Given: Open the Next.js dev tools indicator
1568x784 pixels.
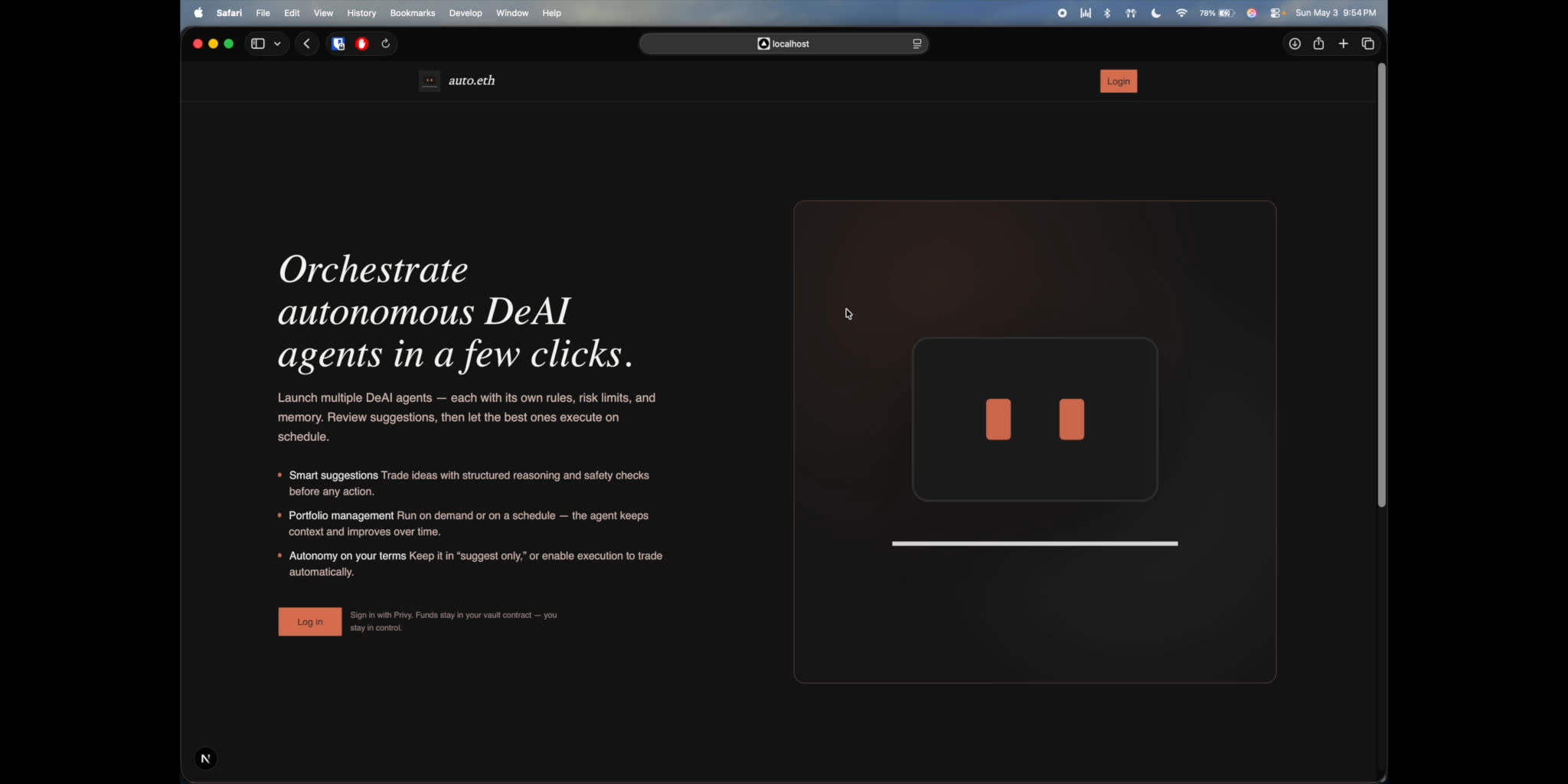Looking at the screenshot, I should point(205,759).
